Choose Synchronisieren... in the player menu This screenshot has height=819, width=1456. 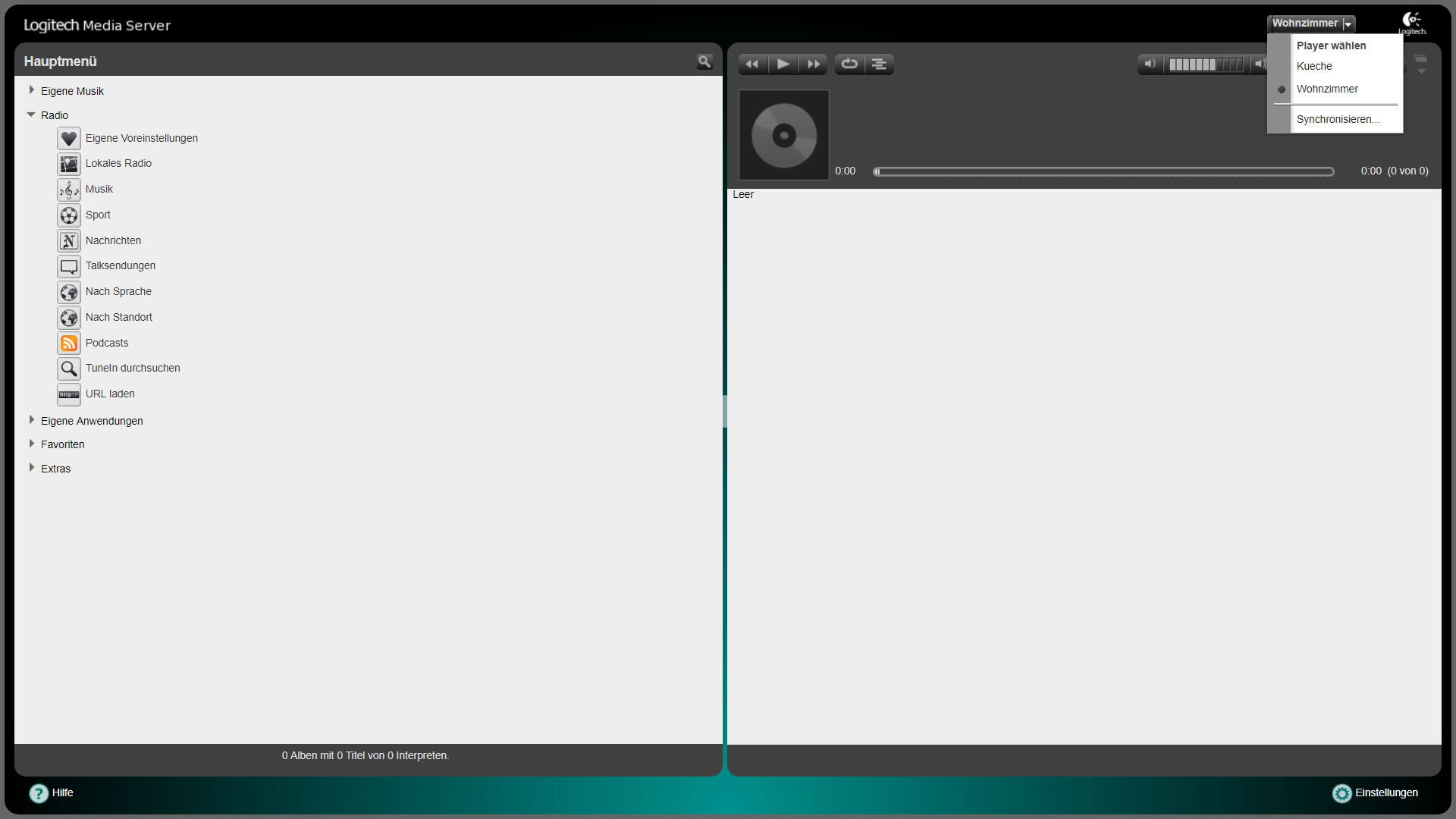click(1338, 119)
